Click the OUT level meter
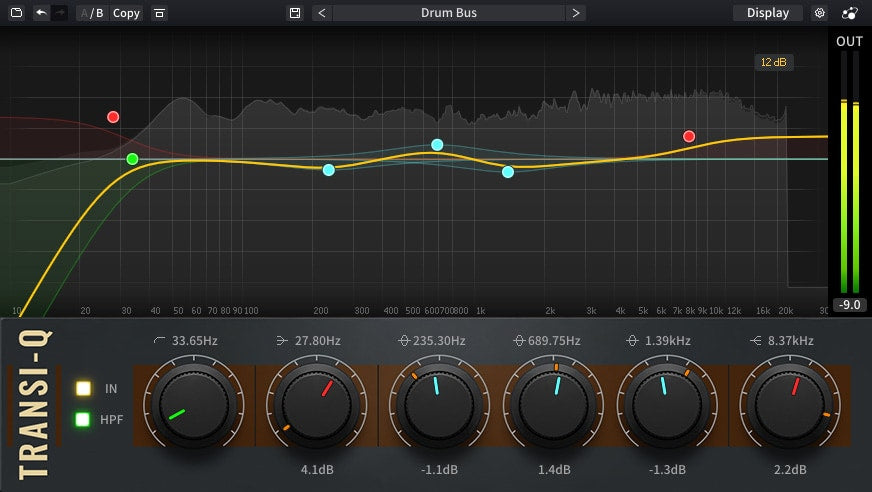 (850, 172)
